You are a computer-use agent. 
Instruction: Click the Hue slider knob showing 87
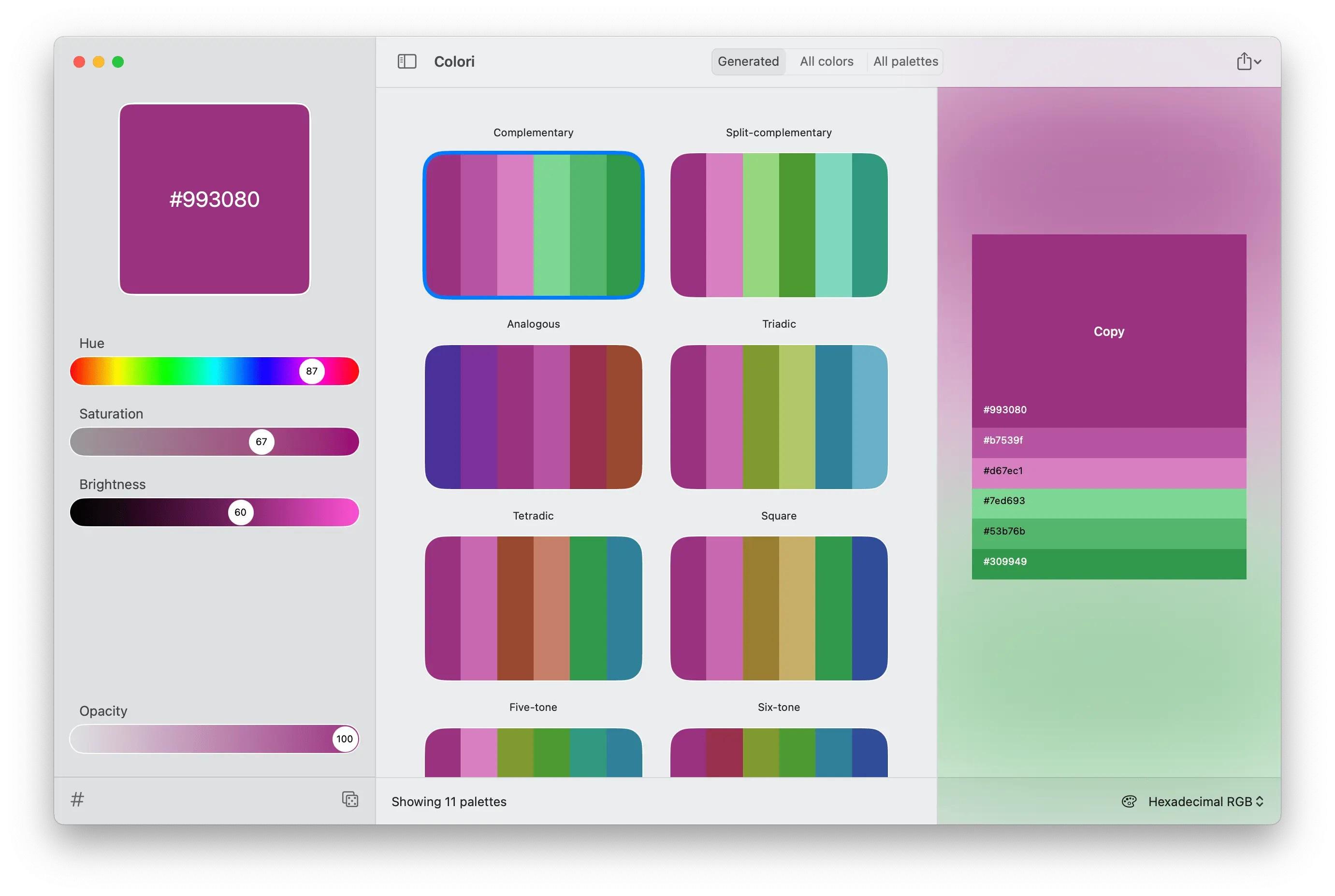click(311, 371)
